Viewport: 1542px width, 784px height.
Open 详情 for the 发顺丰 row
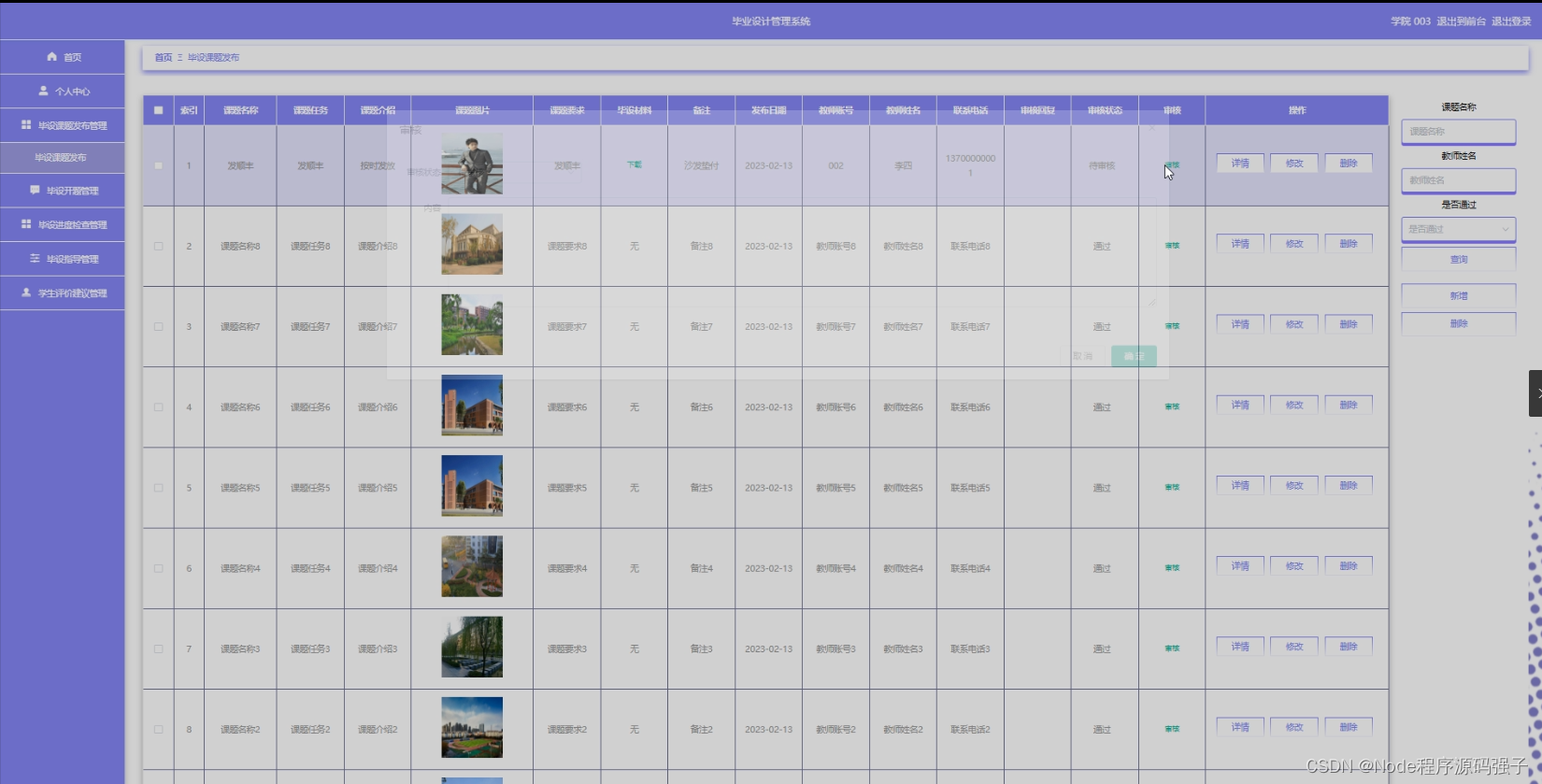point(1240,164)
